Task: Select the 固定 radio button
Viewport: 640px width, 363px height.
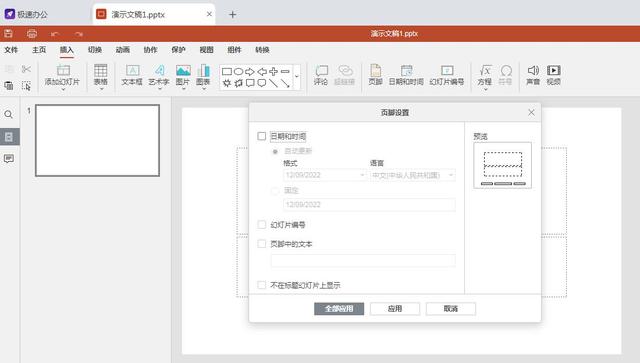Action: coord(275,190)
